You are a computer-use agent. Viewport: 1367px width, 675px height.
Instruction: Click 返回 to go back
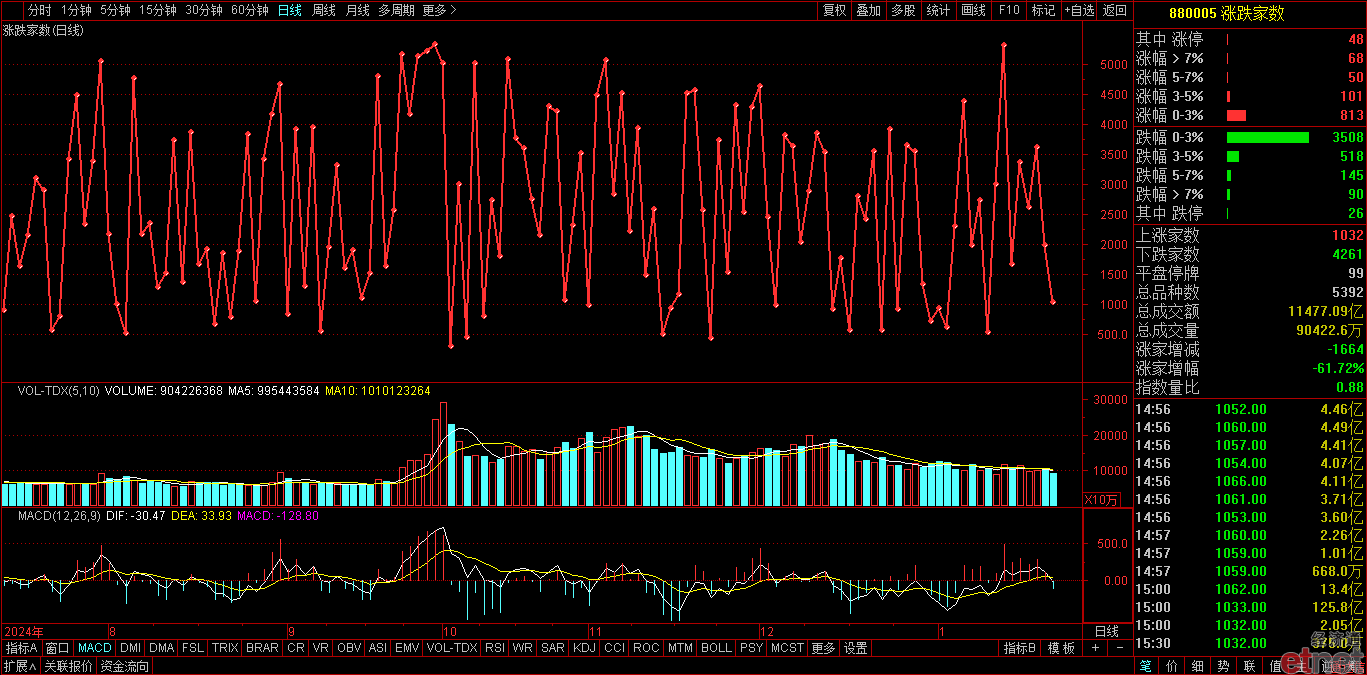pyautogui.click(x=1114, y=10)
